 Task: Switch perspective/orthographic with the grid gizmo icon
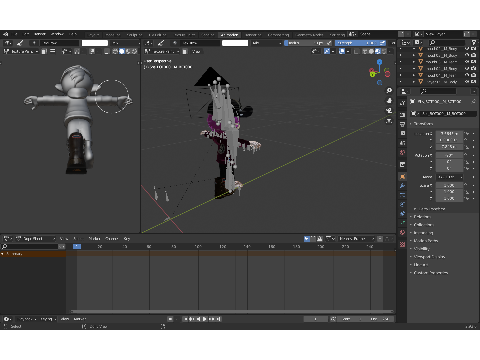pyautogui.click(x=389, y=121)
